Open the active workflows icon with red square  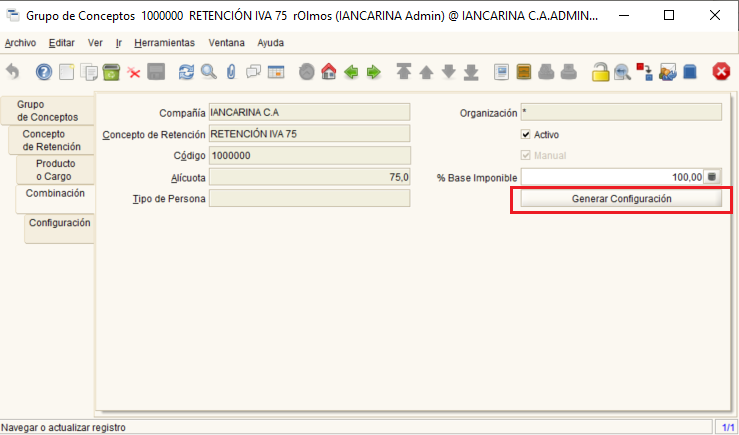tap(644, 72)
